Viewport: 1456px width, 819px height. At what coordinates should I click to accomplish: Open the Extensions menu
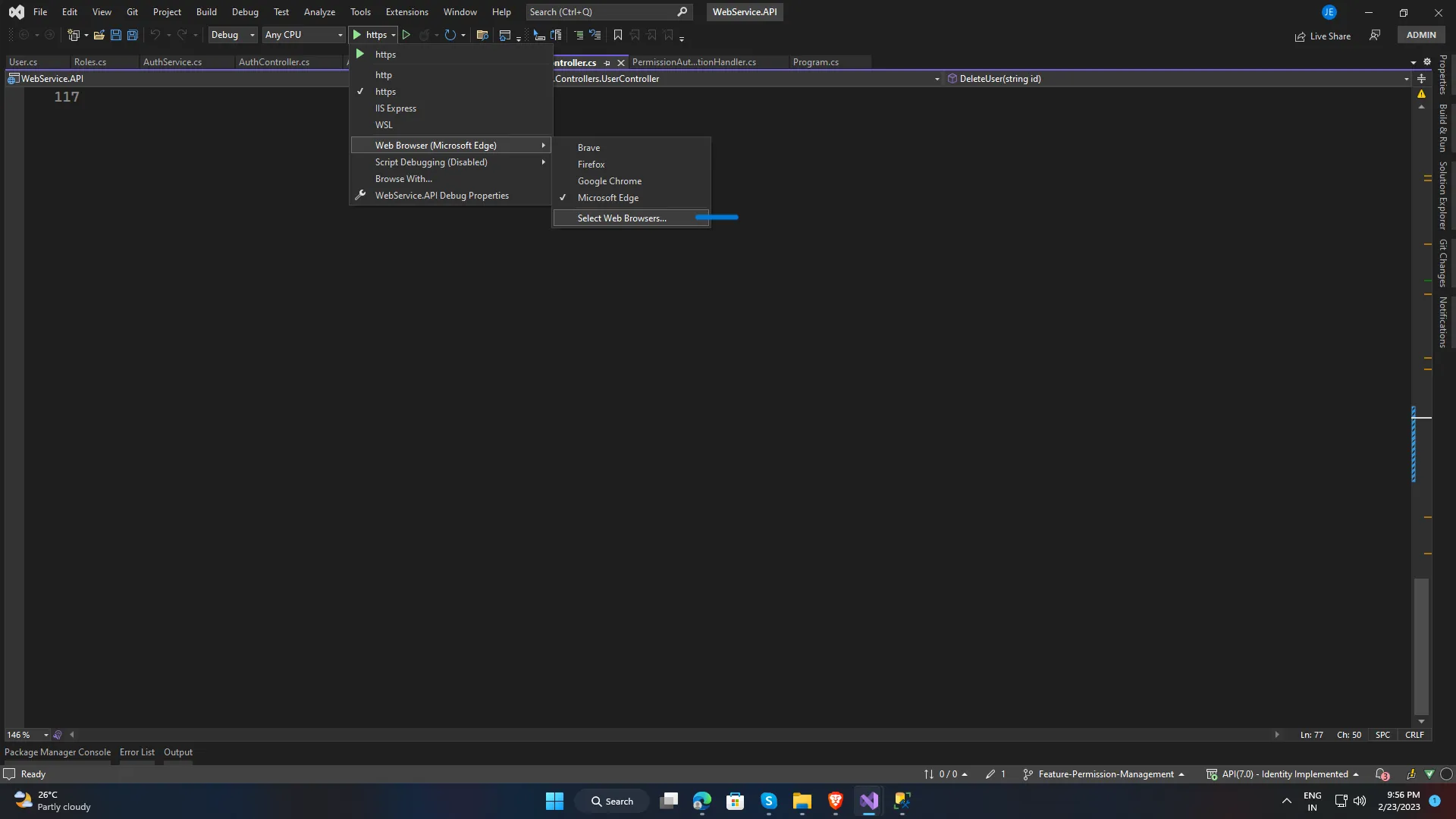tap(406, 12)
